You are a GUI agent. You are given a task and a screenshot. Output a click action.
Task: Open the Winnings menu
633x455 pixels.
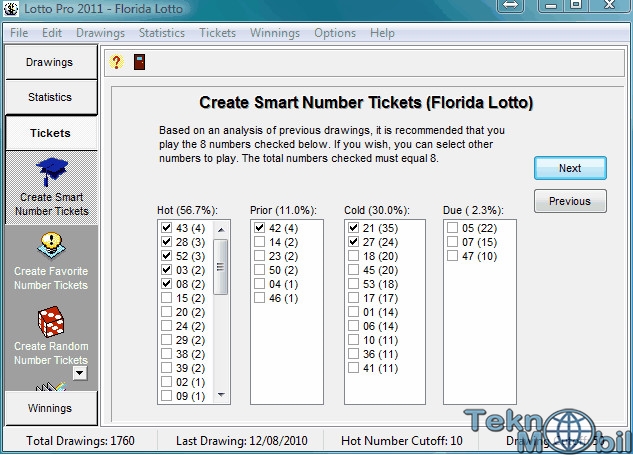(x=275, y=33)
